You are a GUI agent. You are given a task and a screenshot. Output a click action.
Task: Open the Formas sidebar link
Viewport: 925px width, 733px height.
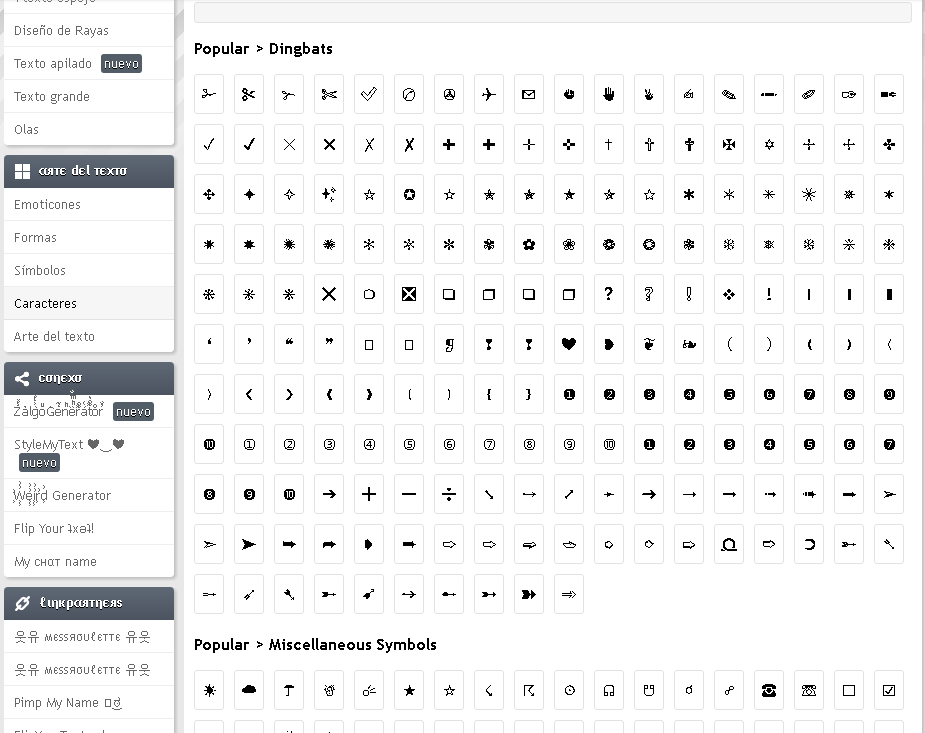click(x=35, y=237)
